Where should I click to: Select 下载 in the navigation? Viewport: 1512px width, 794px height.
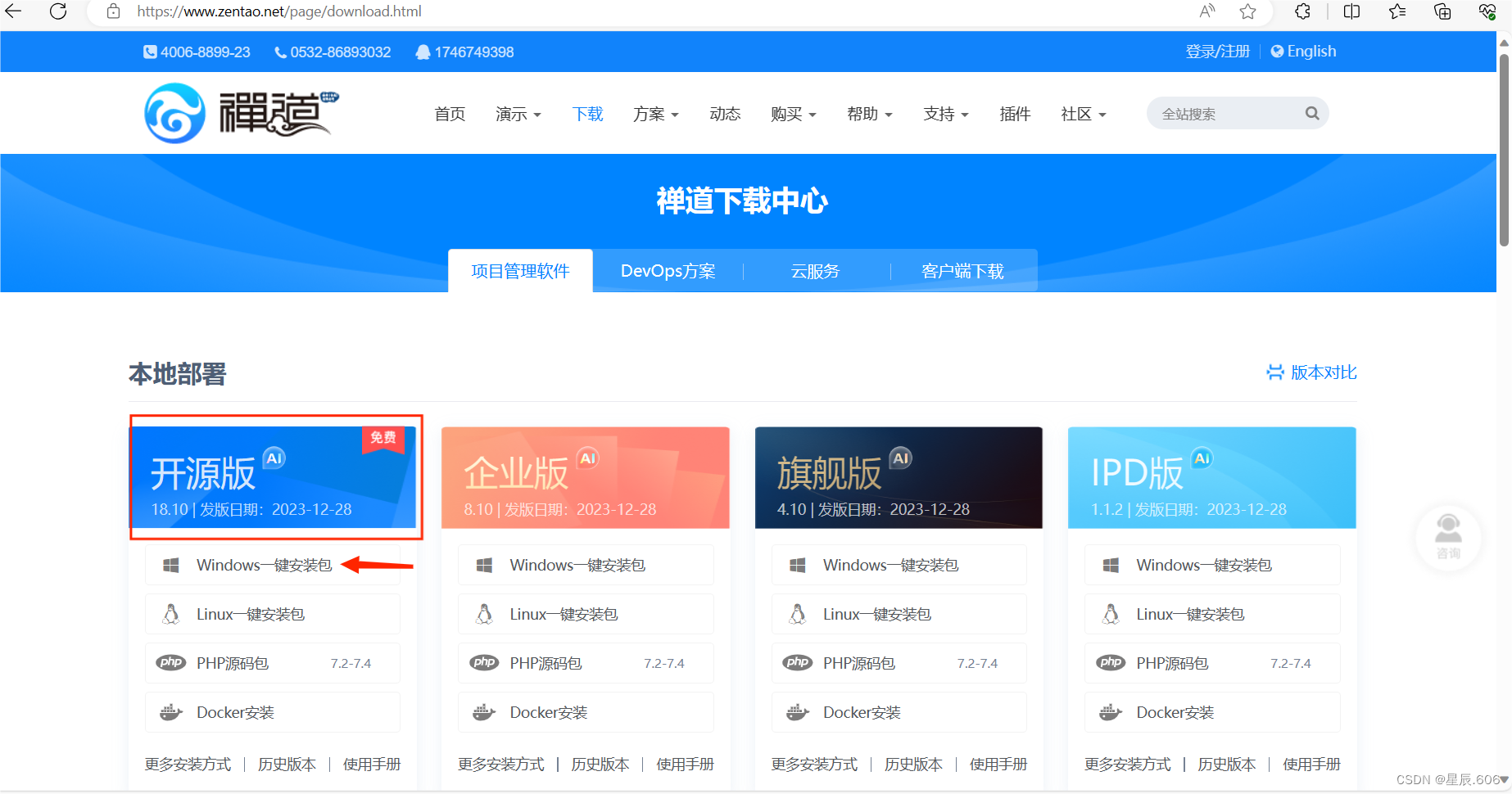coord(587,114)
